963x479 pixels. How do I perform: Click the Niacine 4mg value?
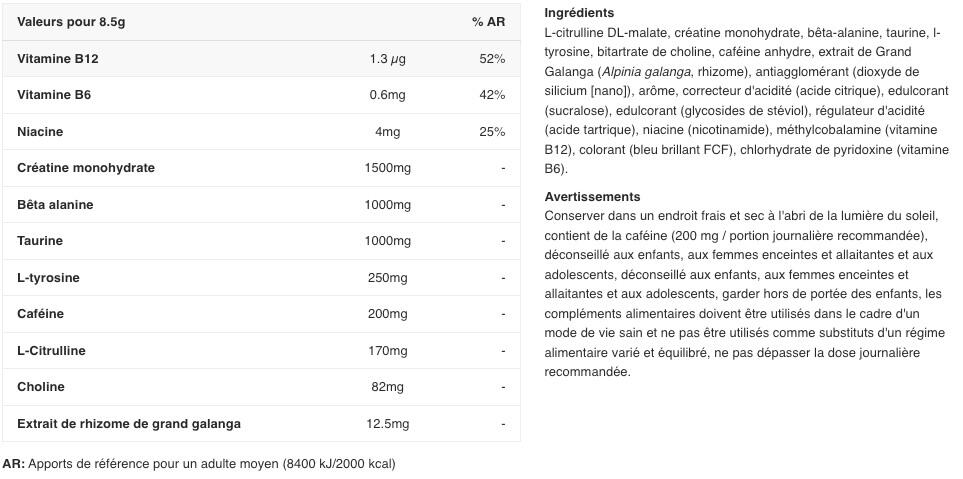[388, 132]
